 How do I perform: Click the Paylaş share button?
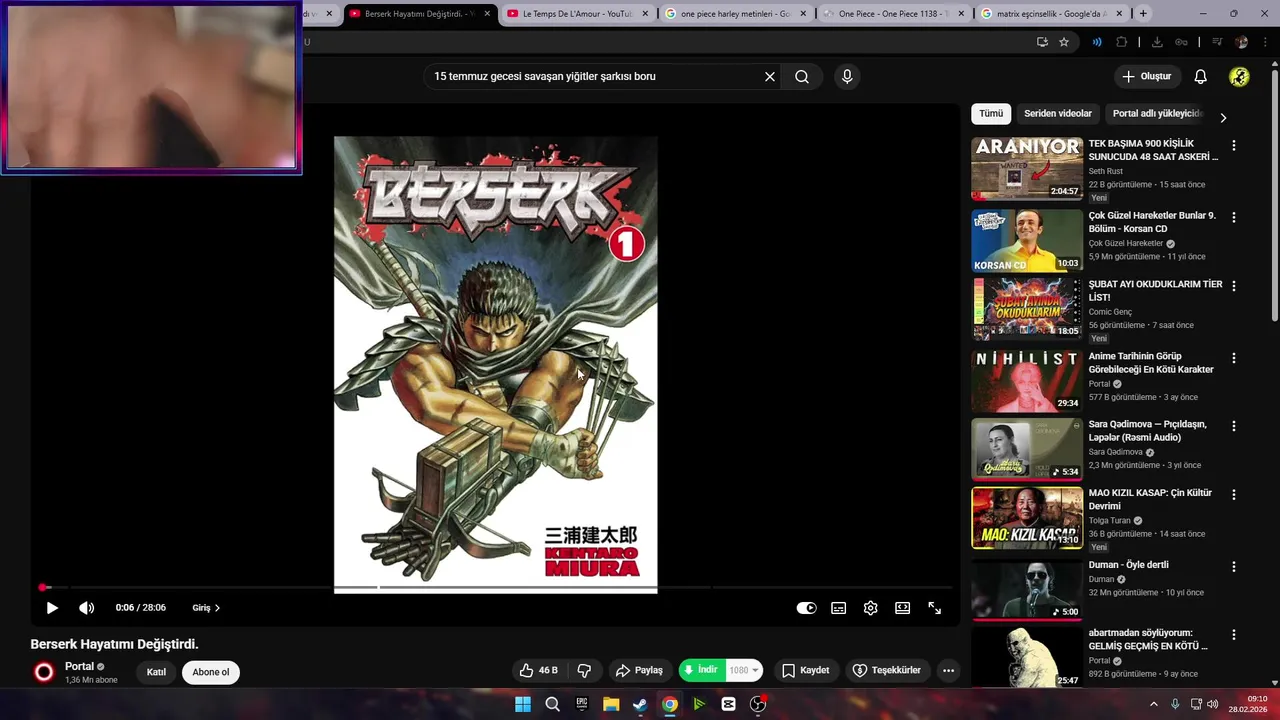639,670
